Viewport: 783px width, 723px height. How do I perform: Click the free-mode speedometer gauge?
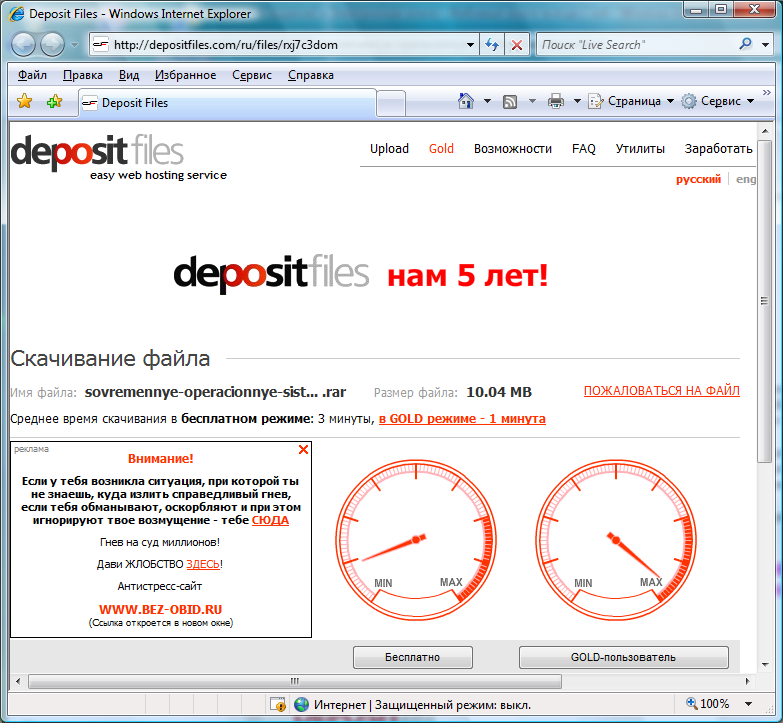tap(415, 540)
